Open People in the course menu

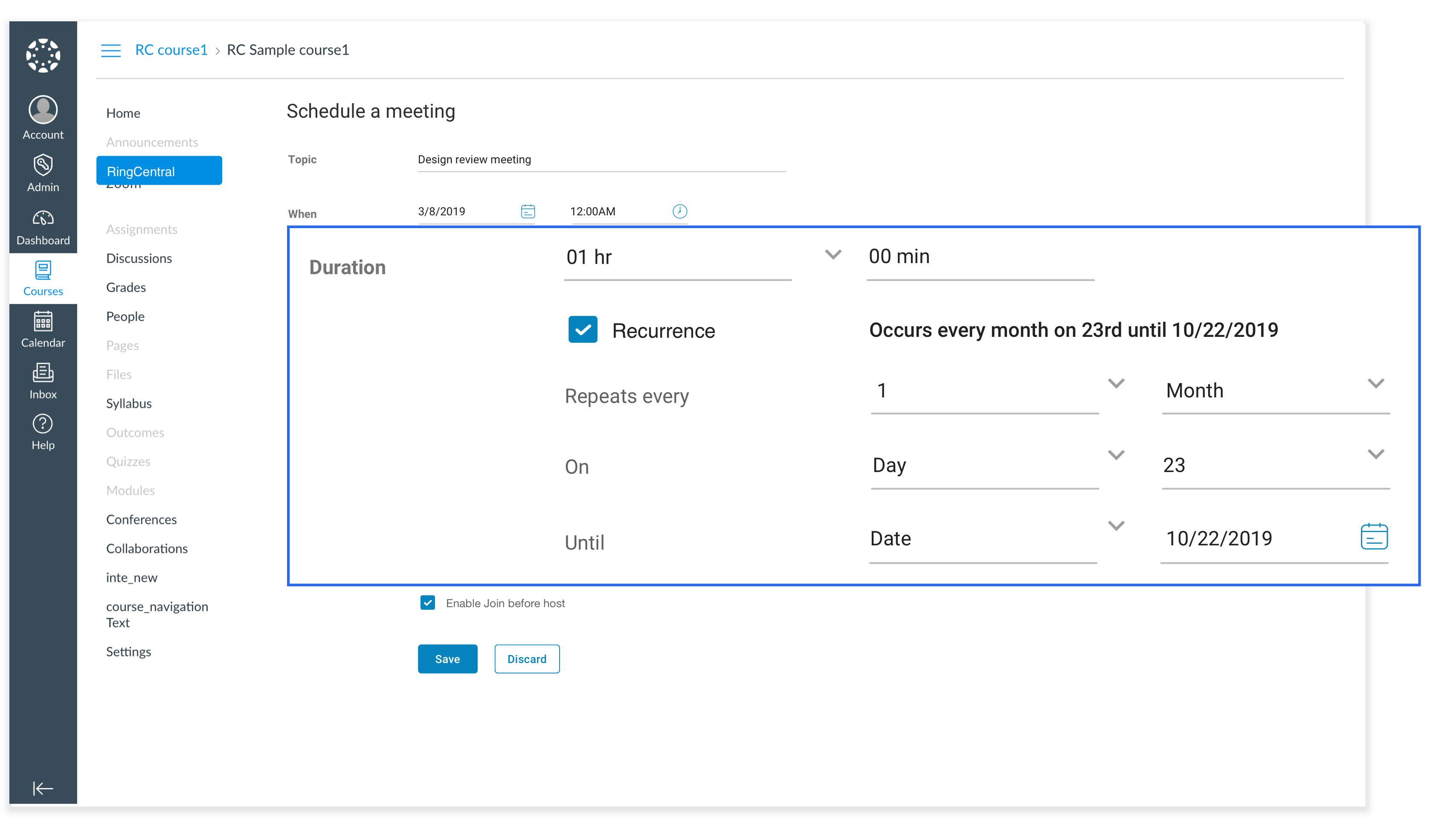tap(126, 316)
